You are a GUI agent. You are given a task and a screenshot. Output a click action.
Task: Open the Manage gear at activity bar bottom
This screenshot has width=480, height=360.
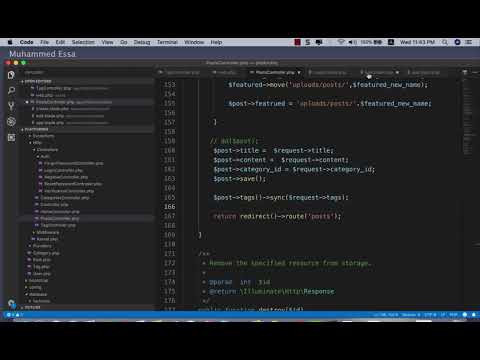[x=11, y=303]
